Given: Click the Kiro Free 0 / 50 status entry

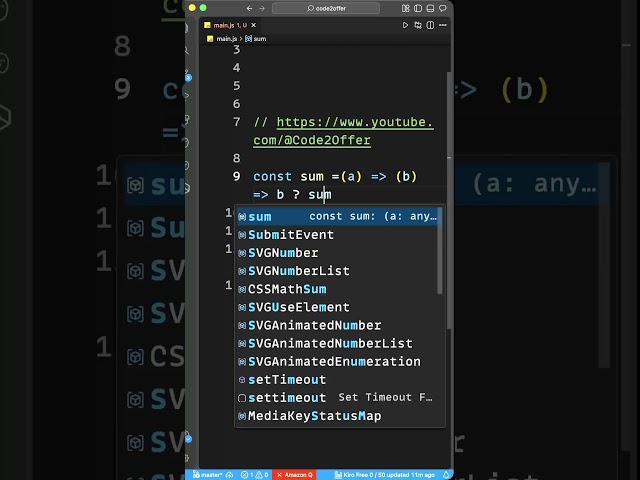Looking at the screenshot, I should pyautogui.click(x=384, y=475).
